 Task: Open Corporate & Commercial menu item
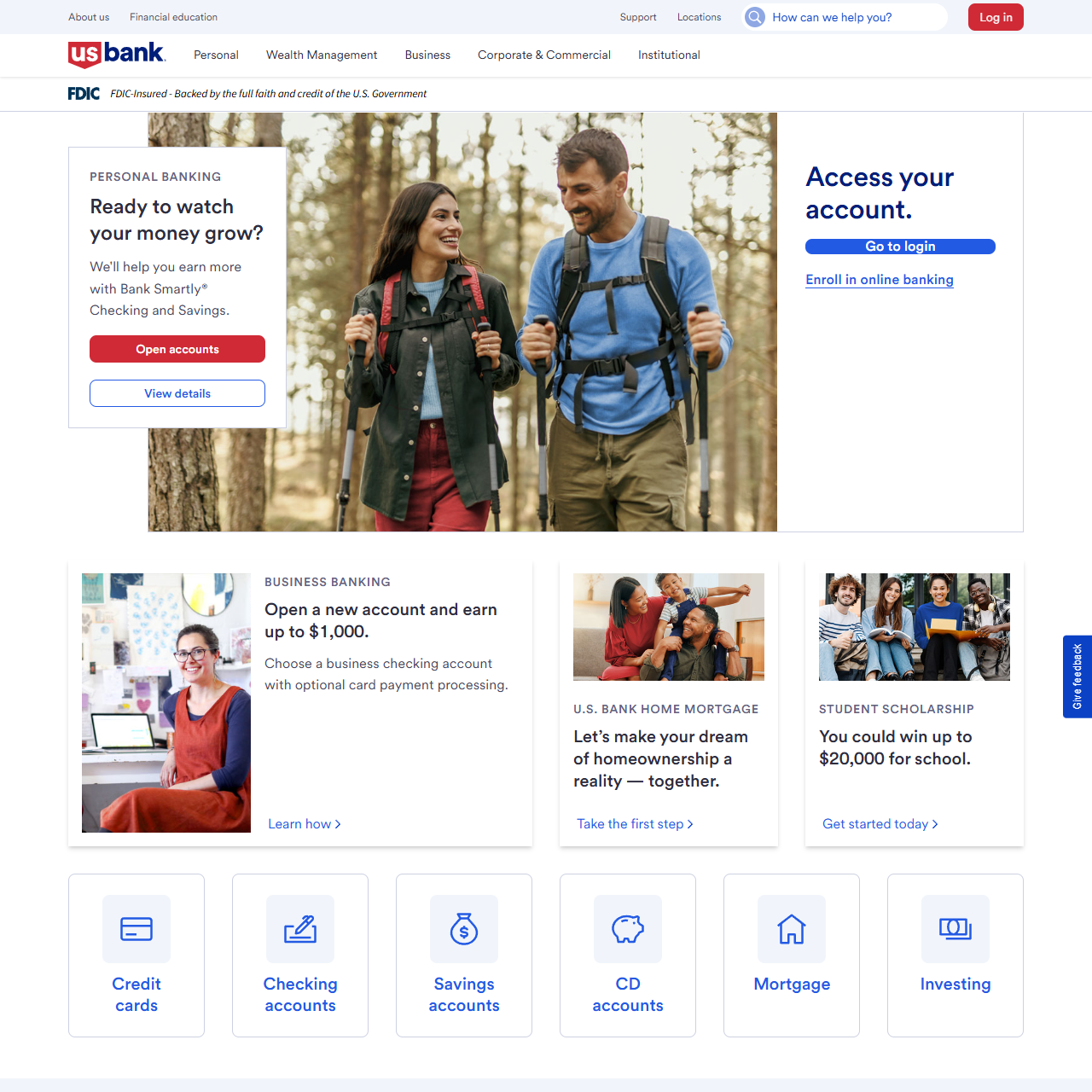pyautogui.click(x=544, y=55)
